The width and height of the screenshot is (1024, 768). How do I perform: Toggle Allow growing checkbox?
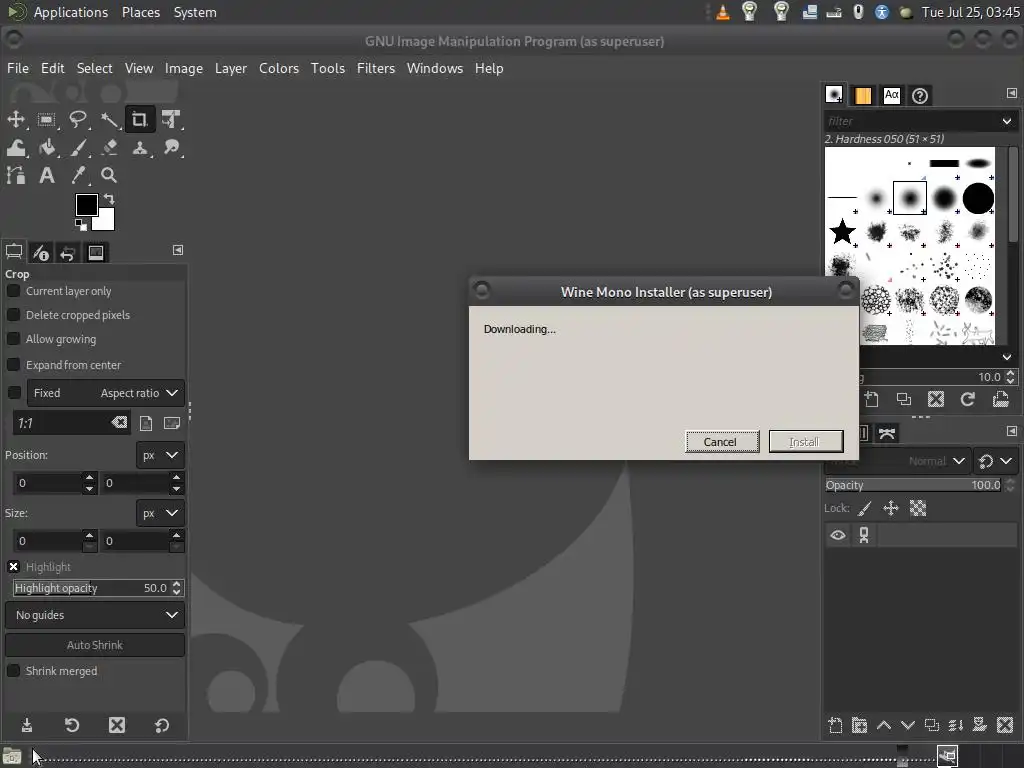click(13, 339)
